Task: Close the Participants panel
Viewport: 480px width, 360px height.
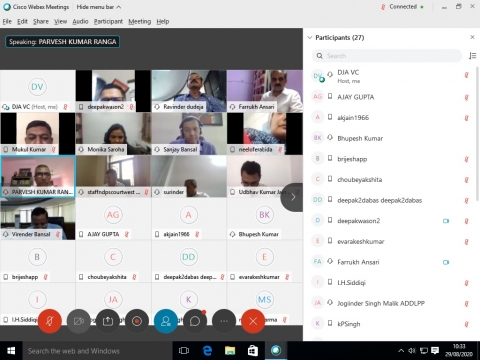Action: pos(472,37)
